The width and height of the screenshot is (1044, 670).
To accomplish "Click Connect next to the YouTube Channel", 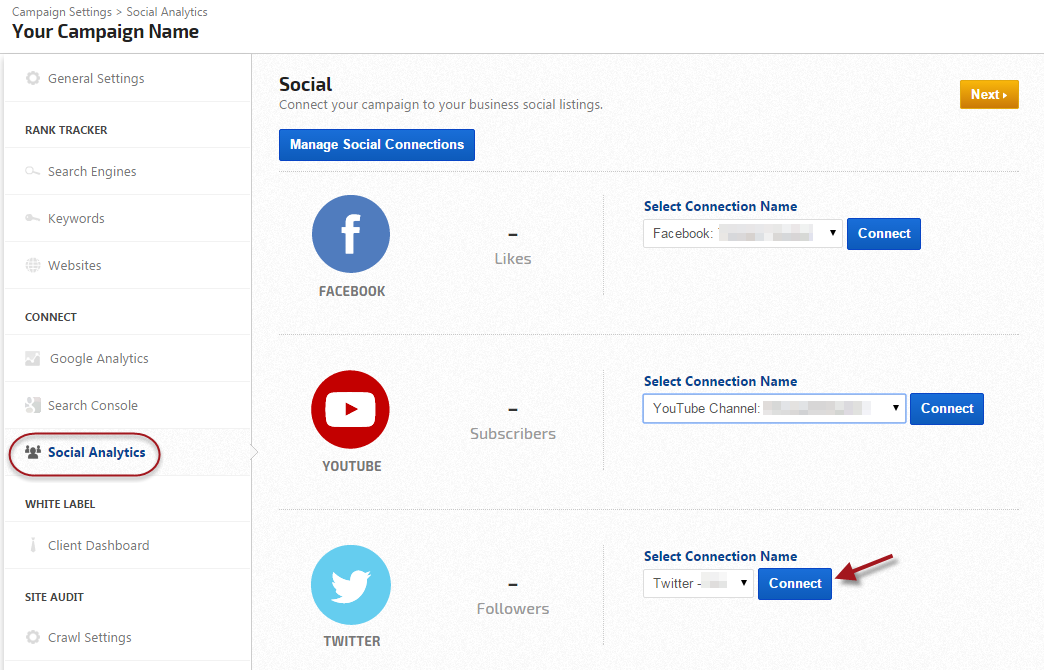I will tap(946, 409).
